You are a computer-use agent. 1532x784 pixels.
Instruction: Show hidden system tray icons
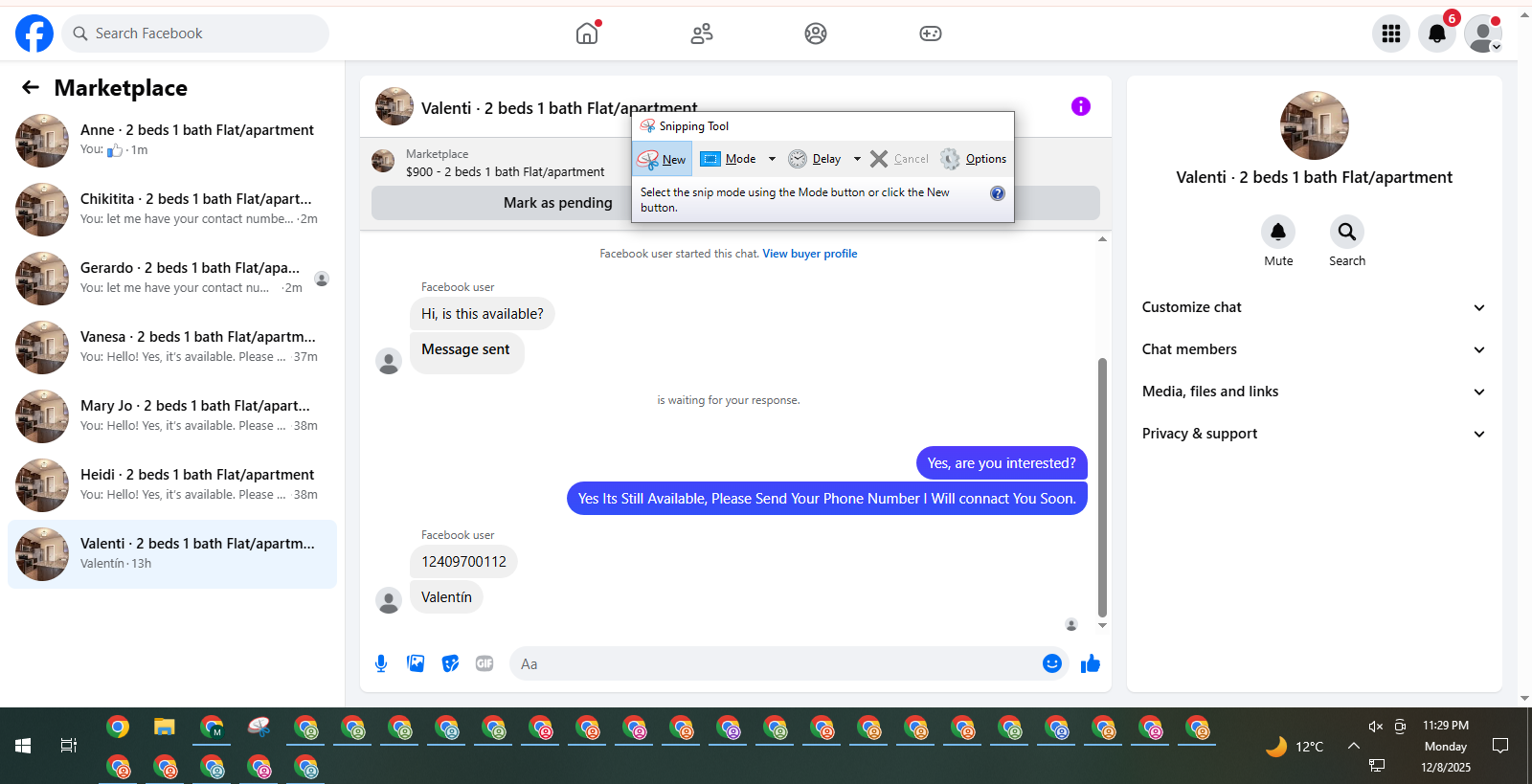1354,746
